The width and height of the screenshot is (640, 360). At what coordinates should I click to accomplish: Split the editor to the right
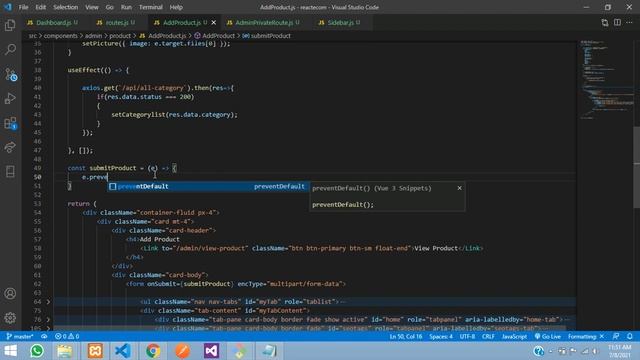tap(617, 22)
